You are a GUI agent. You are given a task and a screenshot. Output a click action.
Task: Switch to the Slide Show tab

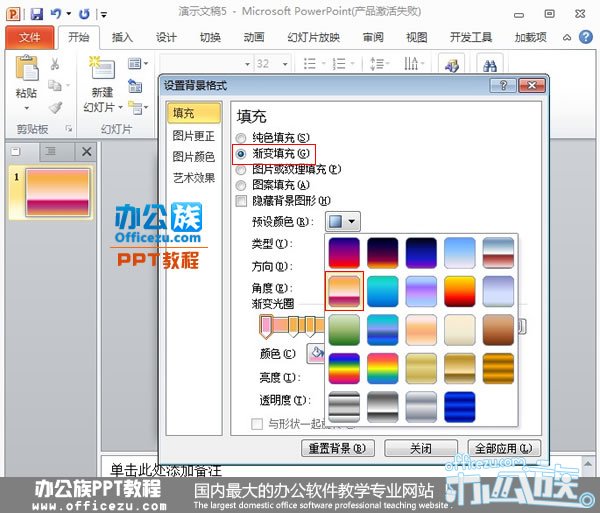coord(313,37)
